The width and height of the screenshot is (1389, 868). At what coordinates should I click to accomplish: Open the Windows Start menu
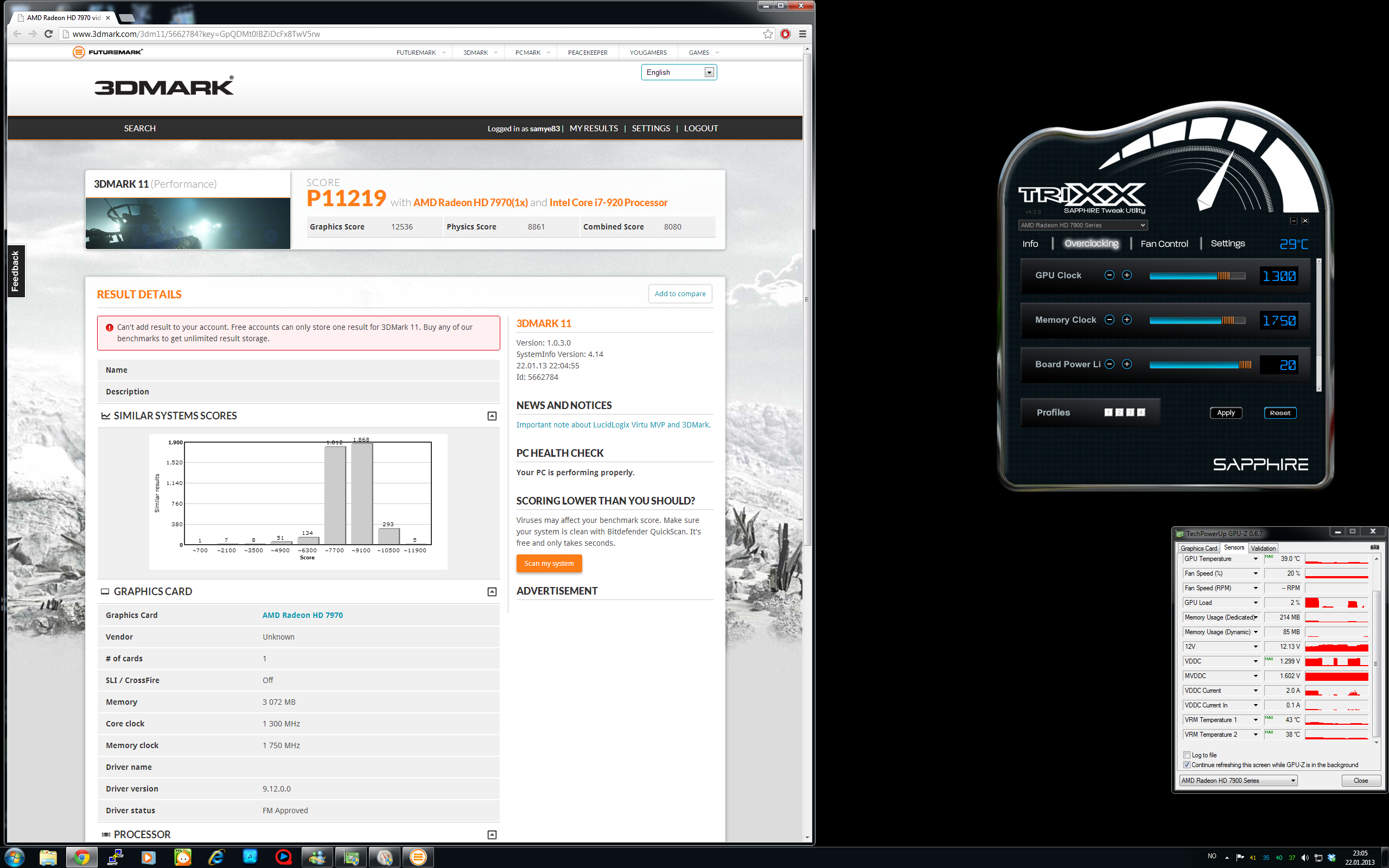(15, 857)
